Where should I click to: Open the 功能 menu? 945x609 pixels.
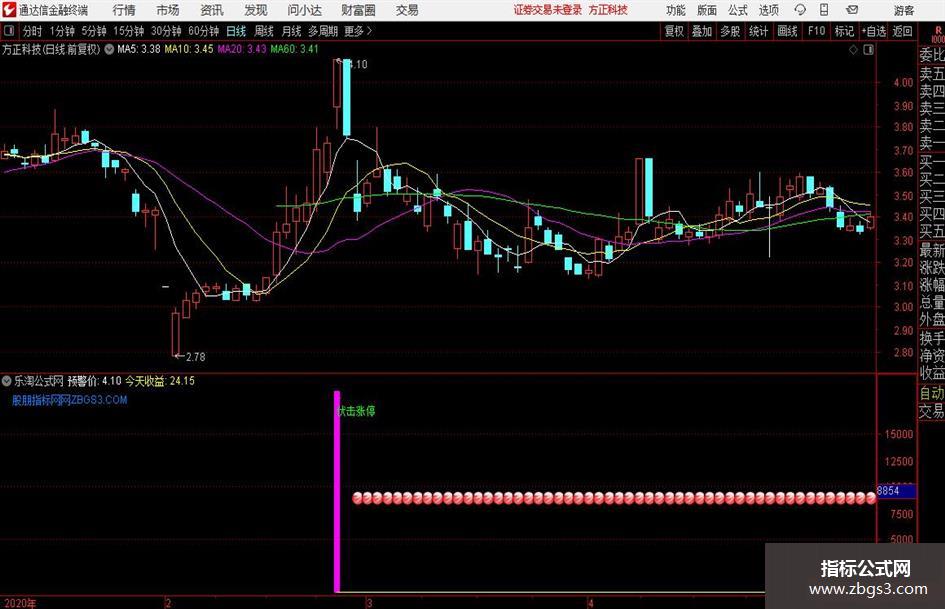676,10
